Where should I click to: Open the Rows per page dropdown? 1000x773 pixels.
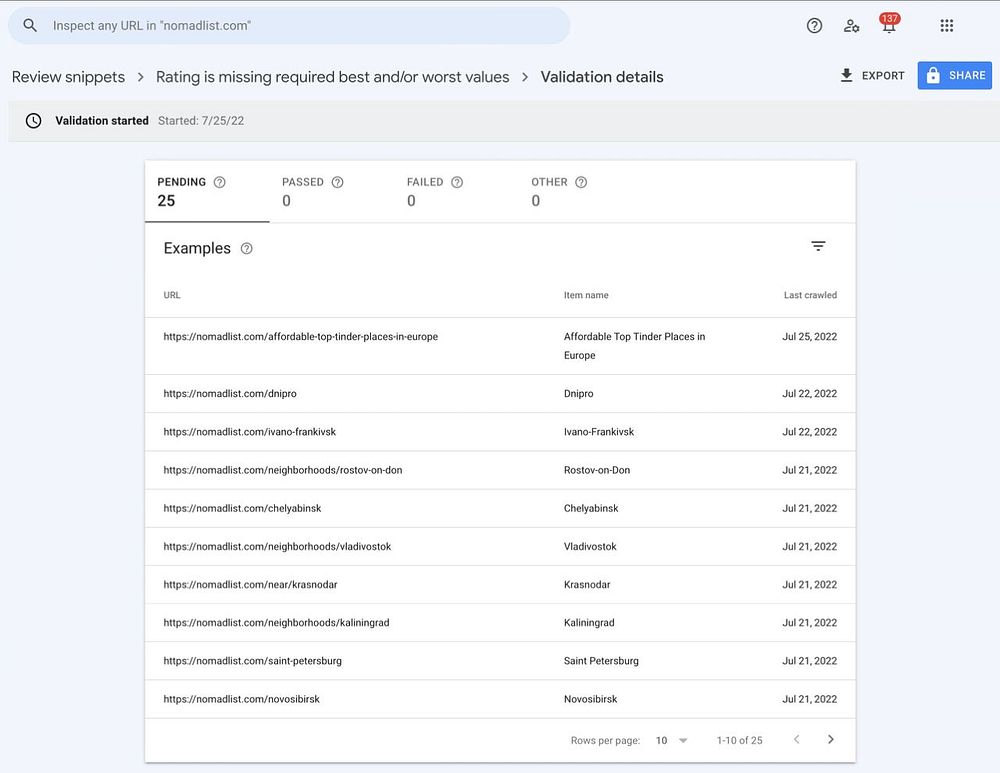pyautogui.click(x=672, y=741)
